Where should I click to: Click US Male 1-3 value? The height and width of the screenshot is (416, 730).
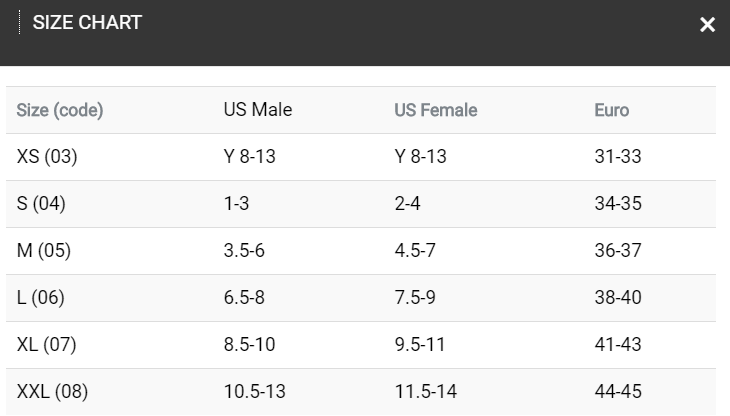(x=237, y=204)
